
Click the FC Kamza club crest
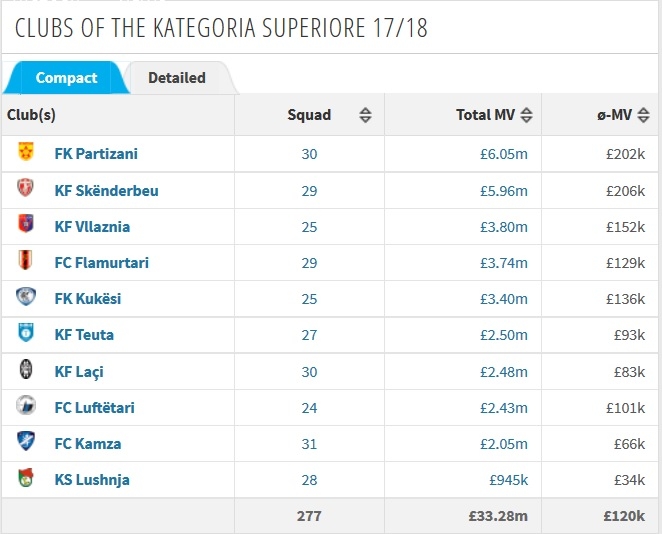pos(26,441)
